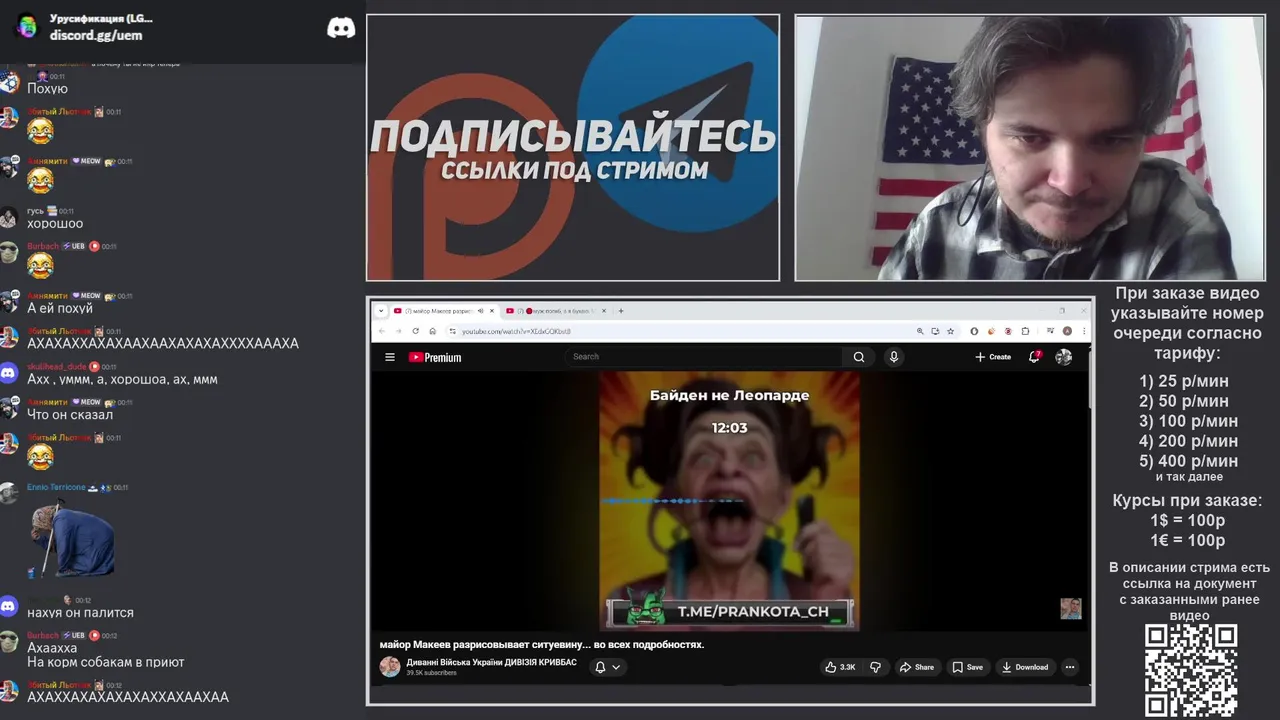Open YouTube notifications bell with badge
This screenshot has width=1280, height=720.
1035,357
